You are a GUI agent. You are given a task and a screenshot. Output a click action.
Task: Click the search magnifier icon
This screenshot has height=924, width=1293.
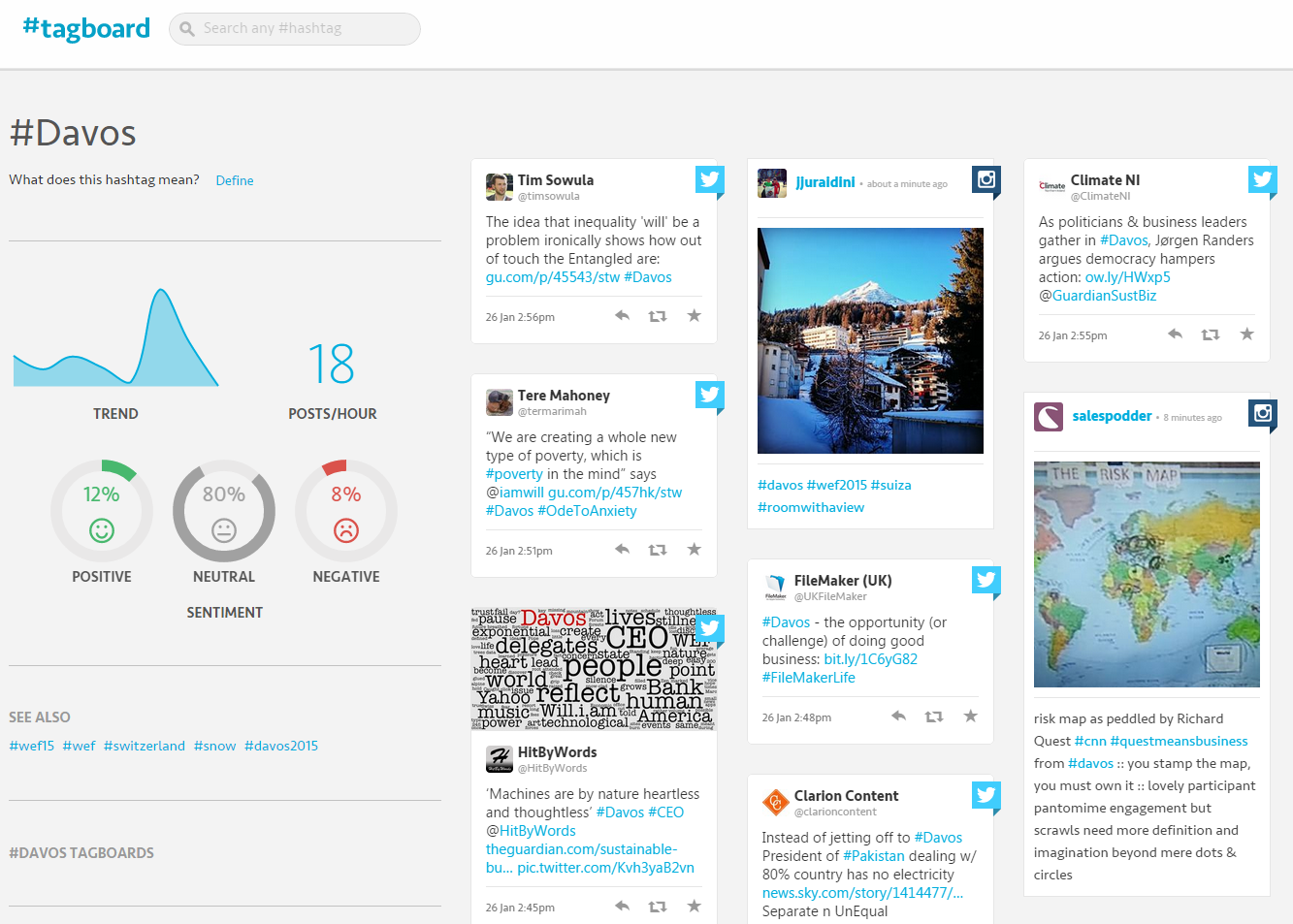pyautogui.click(x=187, y=29)
